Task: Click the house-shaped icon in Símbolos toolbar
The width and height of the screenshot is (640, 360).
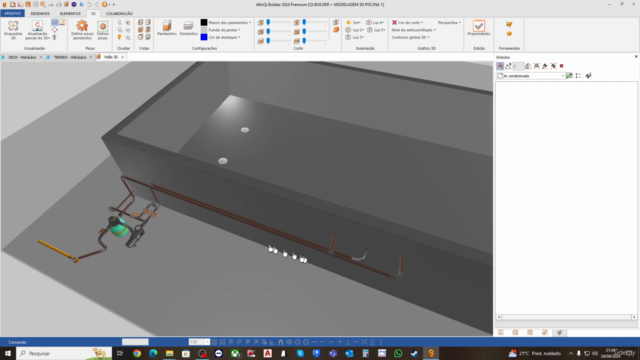Action: pos(528,66)
